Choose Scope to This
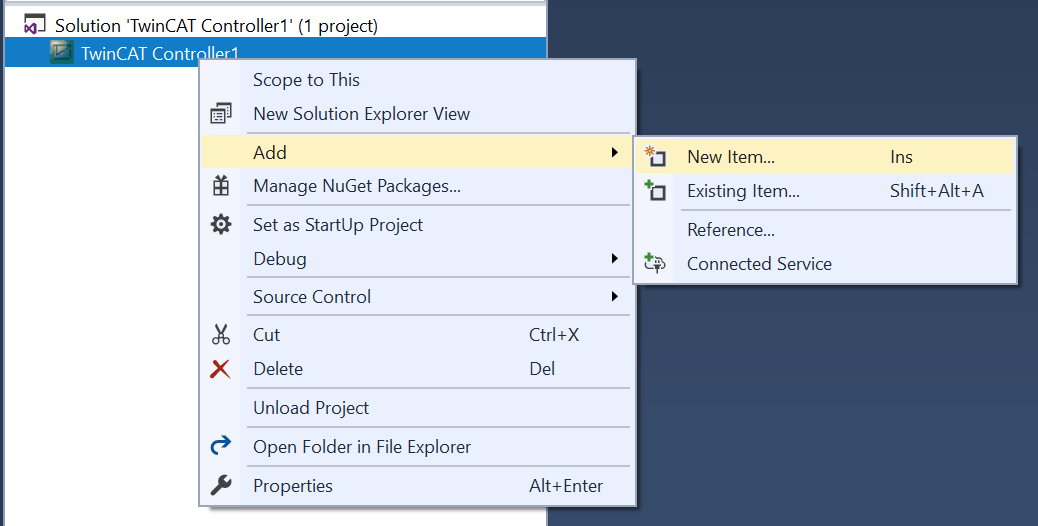The image size is (1038, 526). coord(306,80)
